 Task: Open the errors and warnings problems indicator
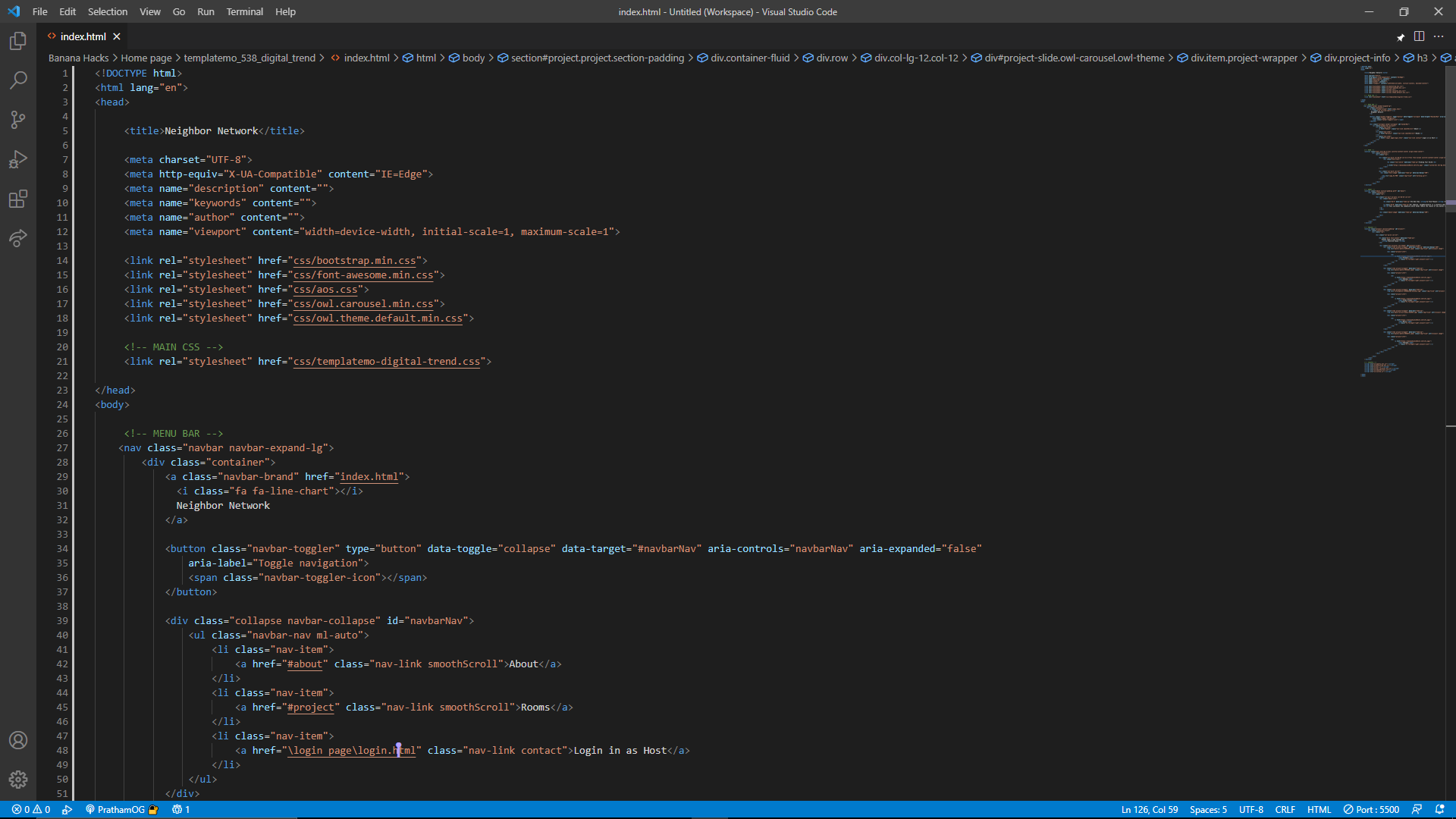[31, 809]
